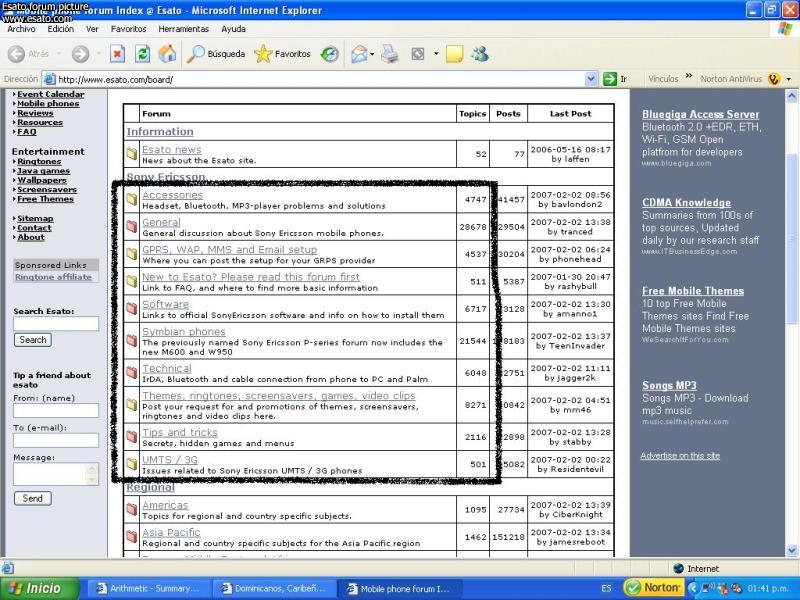Click the General forum folder icon
This screenshot has width=800, height=600.
pyautogui.click(x=132, y=227)
